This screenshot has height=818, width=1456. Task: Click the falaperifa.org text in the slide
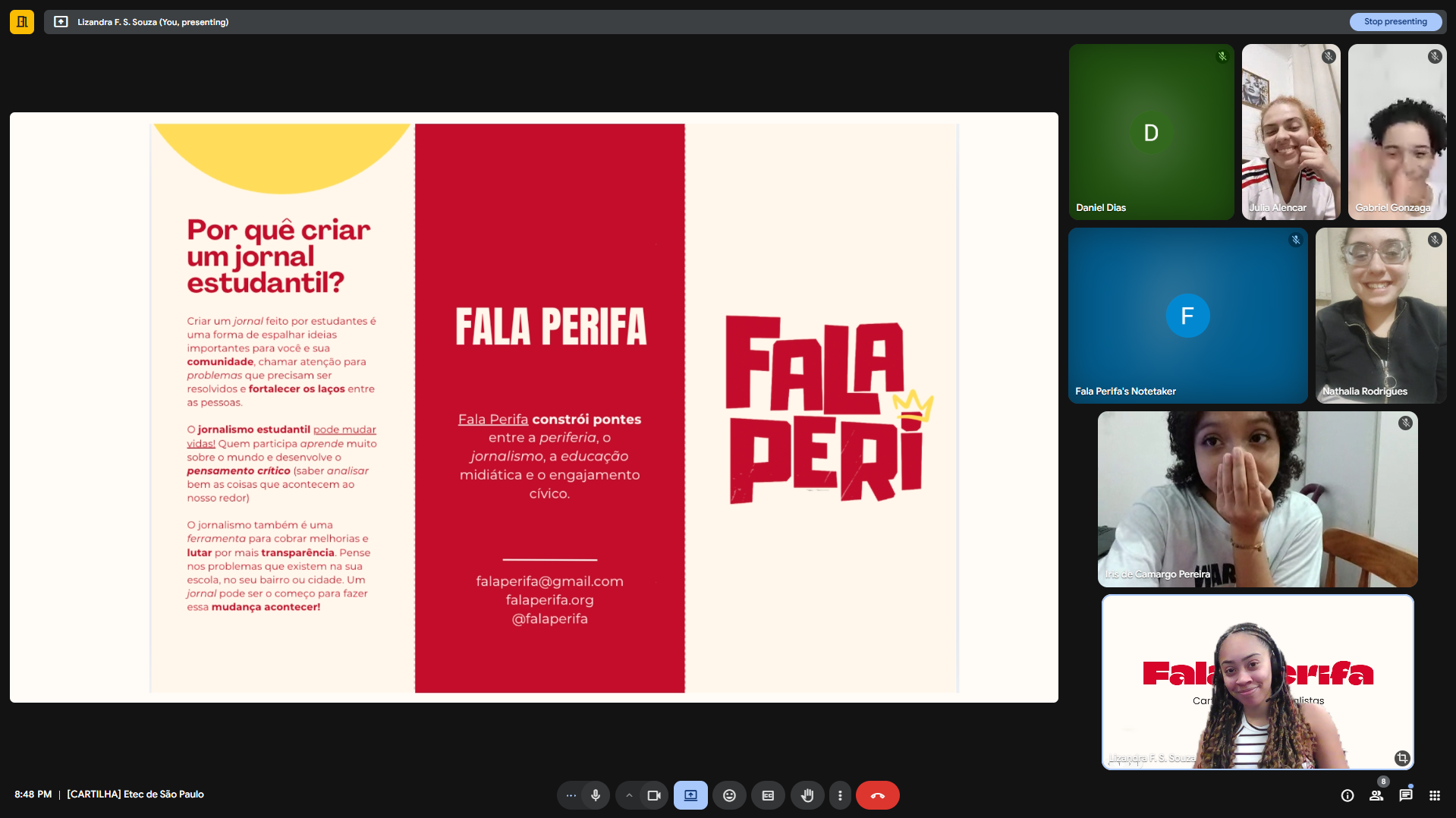click(x=550, y=600)
